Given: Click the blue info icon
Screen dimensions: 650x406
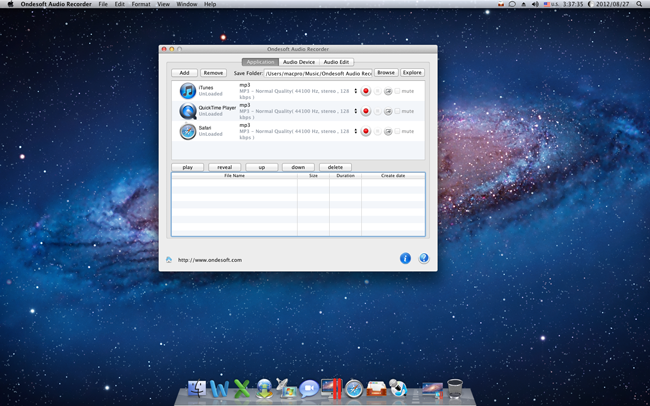Looking at the screenshot, I should [x=405, y=258].
